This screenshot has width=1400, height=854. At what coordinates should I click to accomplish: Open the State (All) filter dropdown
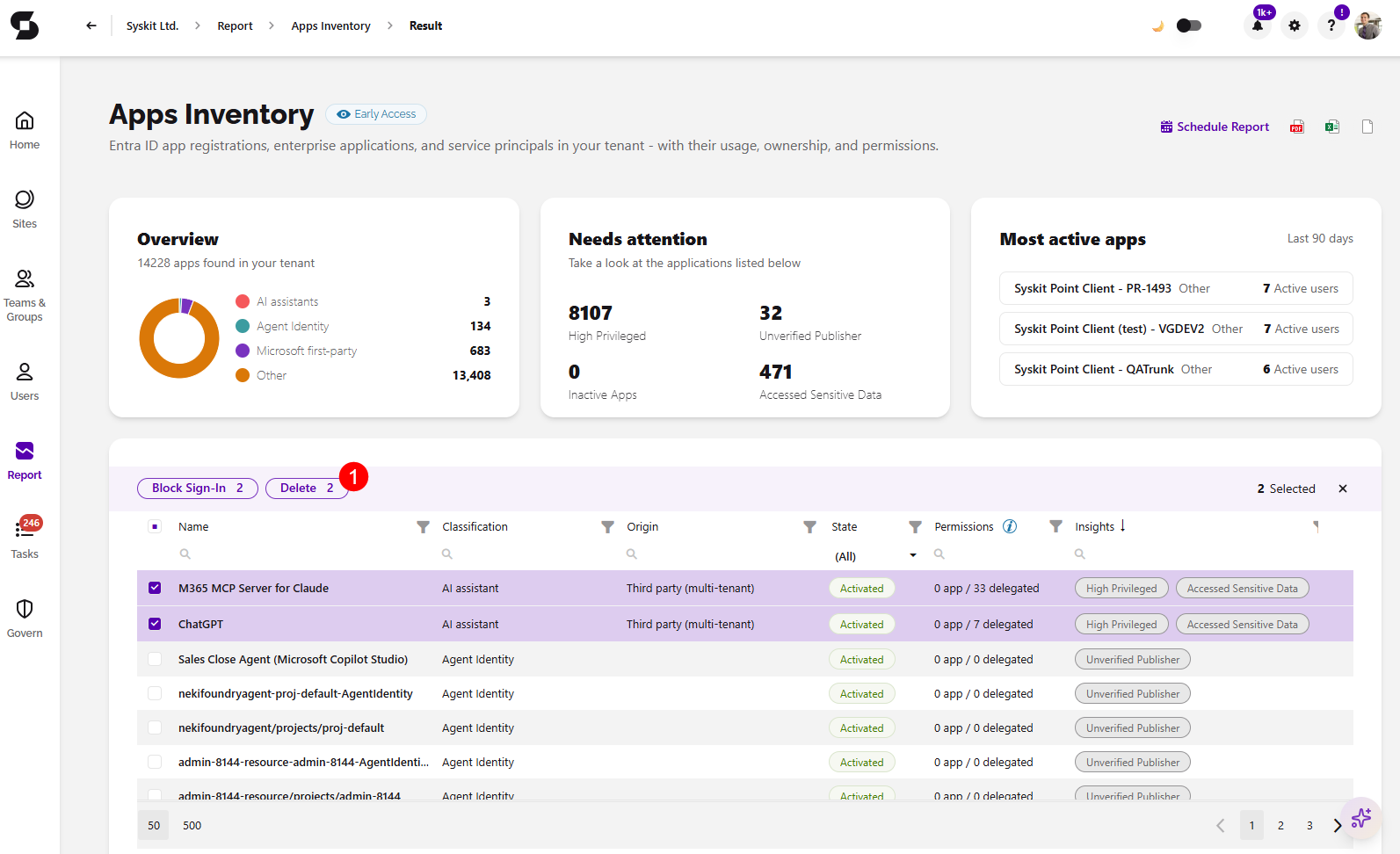875,556
